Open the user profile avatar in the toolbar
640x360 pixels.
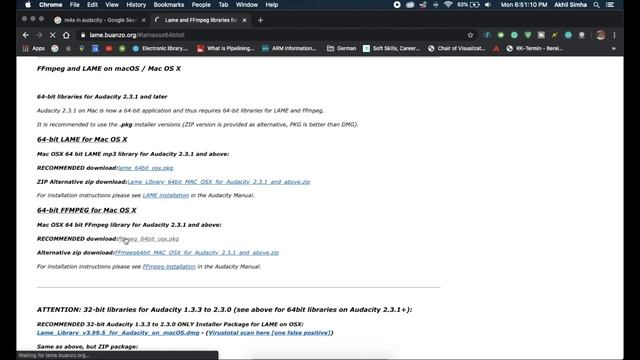[x=600, y=36]
